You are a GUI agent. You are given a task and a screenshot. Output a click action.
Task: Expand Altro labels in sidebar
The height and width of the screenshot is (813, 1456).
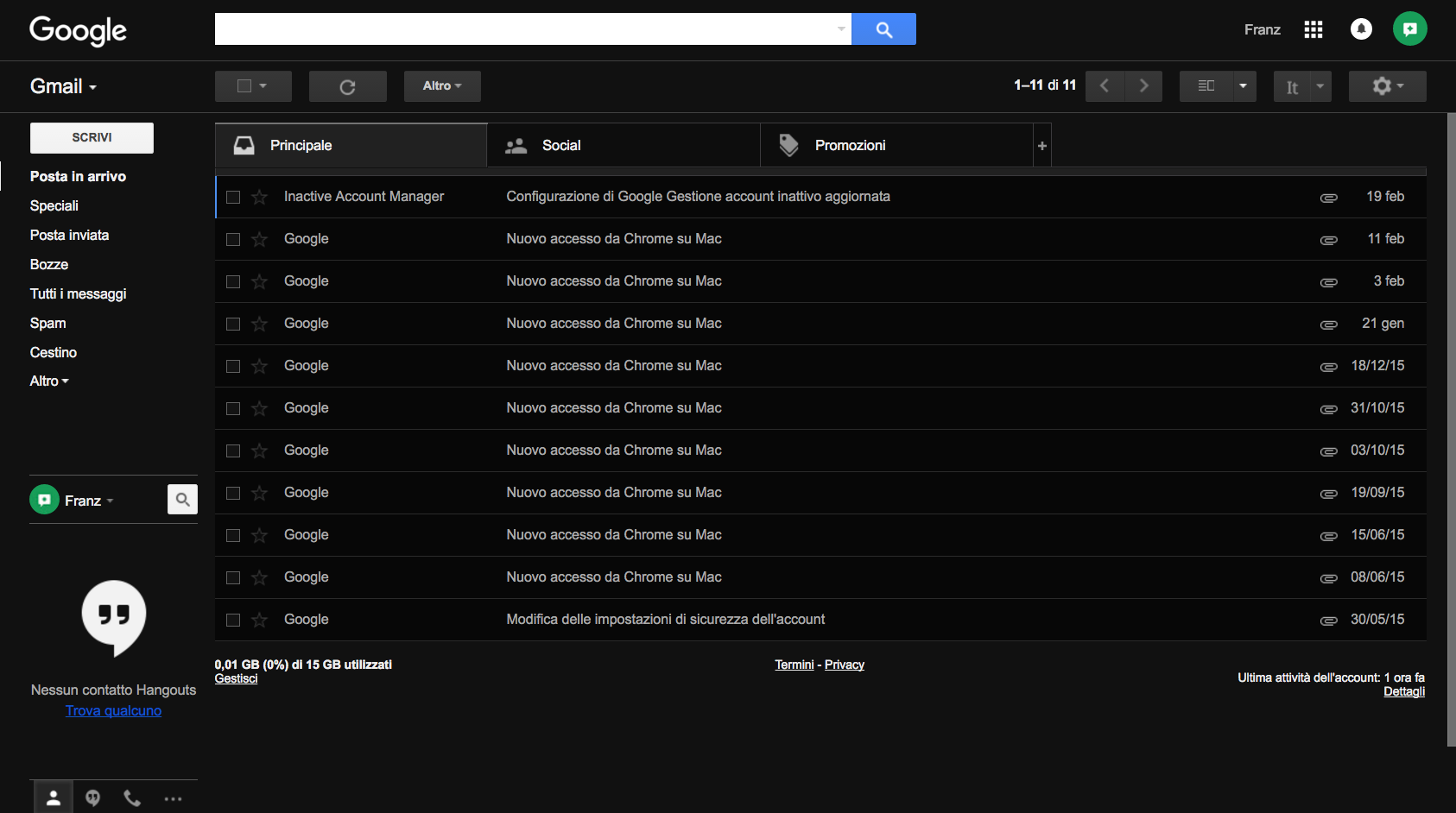pos(49,381)
